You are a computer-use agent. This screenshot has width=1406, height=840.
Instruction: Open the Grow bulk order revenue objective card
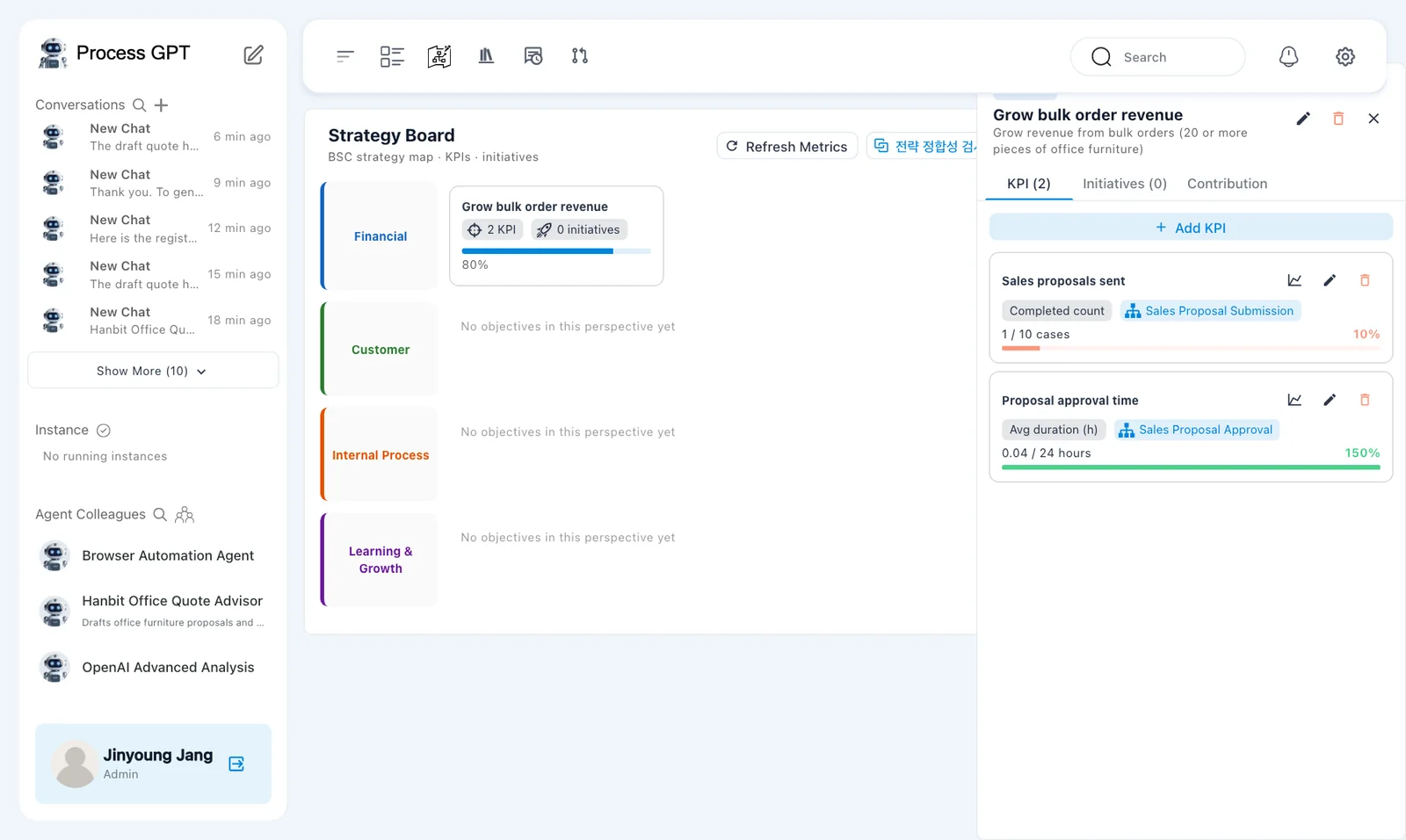point(556,235)
